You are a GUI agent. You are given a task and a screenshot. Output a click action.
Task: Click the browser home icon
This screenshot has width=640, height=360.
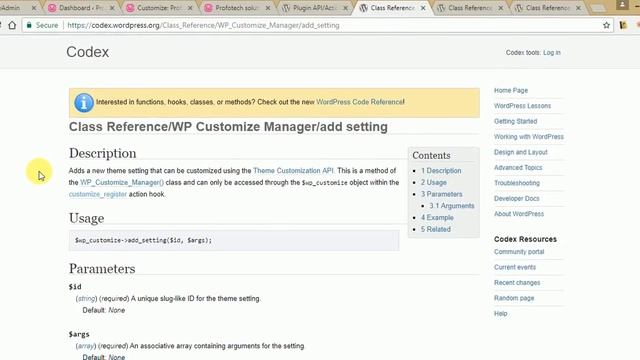tap(12, 25)
